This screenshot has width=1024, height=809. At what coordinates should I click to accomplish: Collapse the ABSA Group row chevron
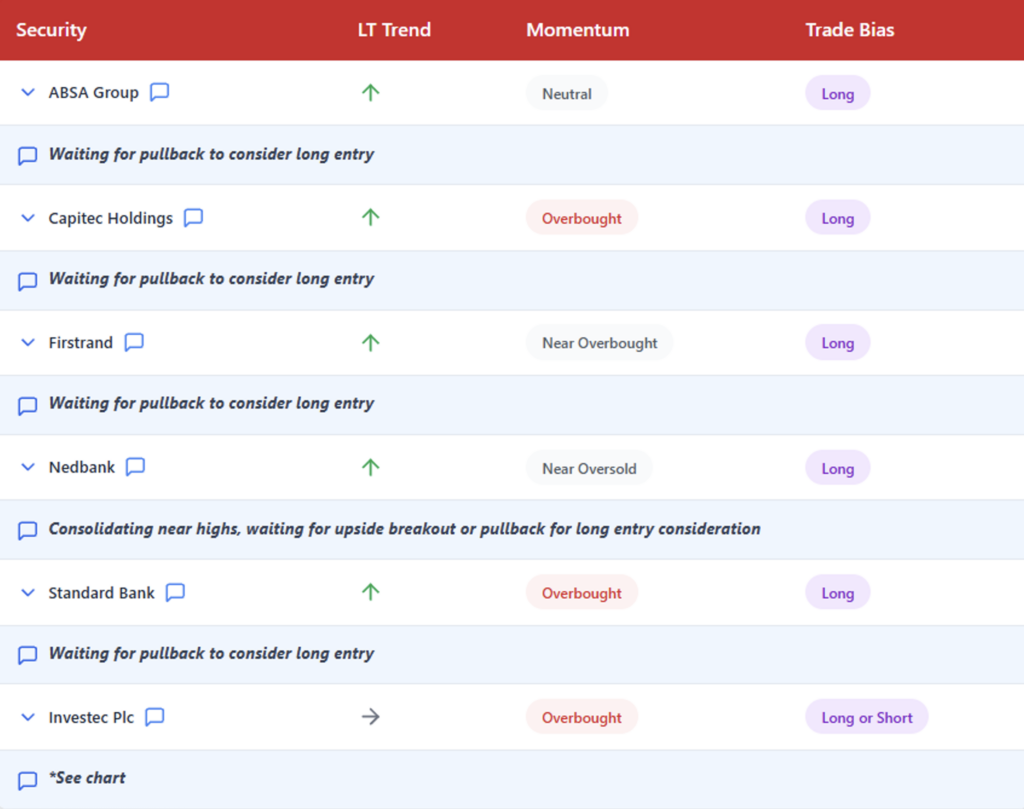(x=28, y=93)
